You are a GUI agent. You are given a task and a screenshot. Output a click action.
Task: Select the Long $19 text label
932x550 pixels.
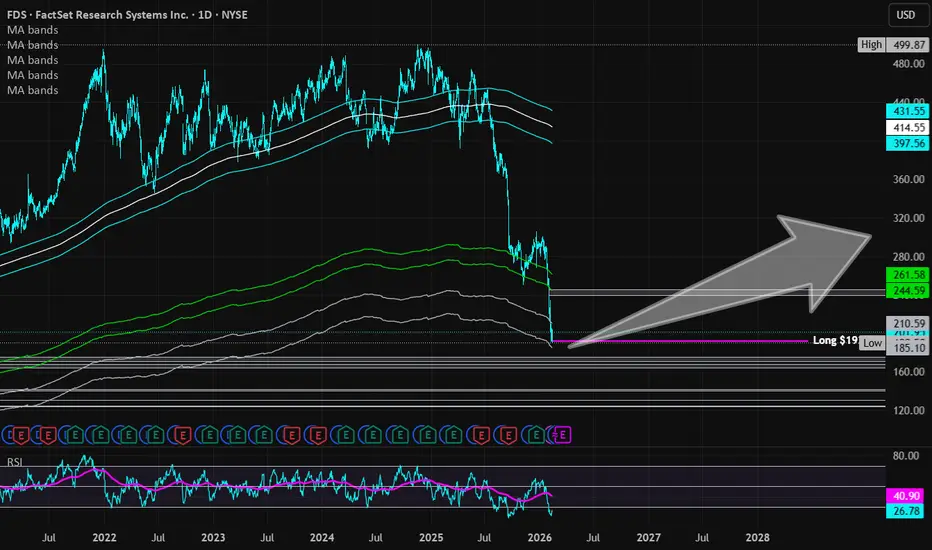tap(835, 341)
